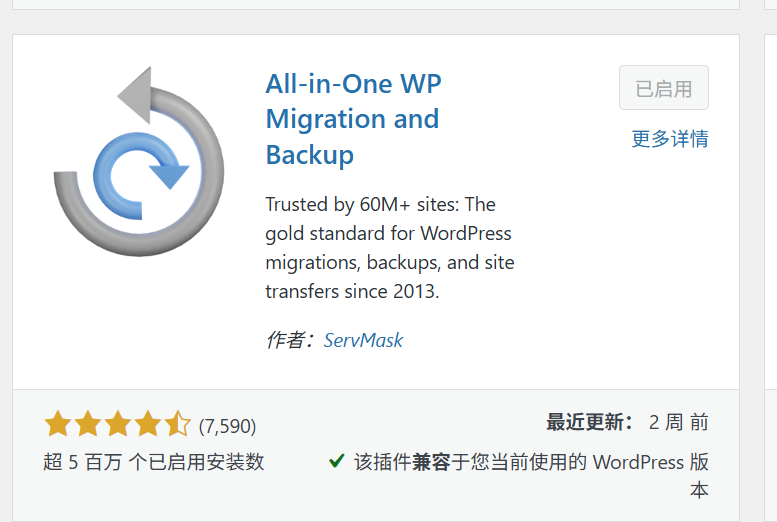Visit the ServMask author link
777x522 pixels.
[x=363, y=340]
